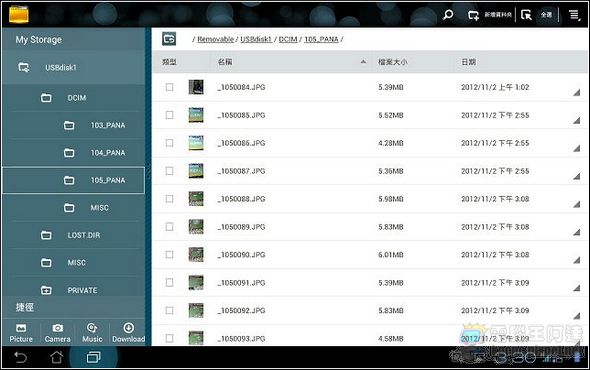The image size is (590, 370).
Task: Open the top-level MISC folder
Action: point(73,263)
